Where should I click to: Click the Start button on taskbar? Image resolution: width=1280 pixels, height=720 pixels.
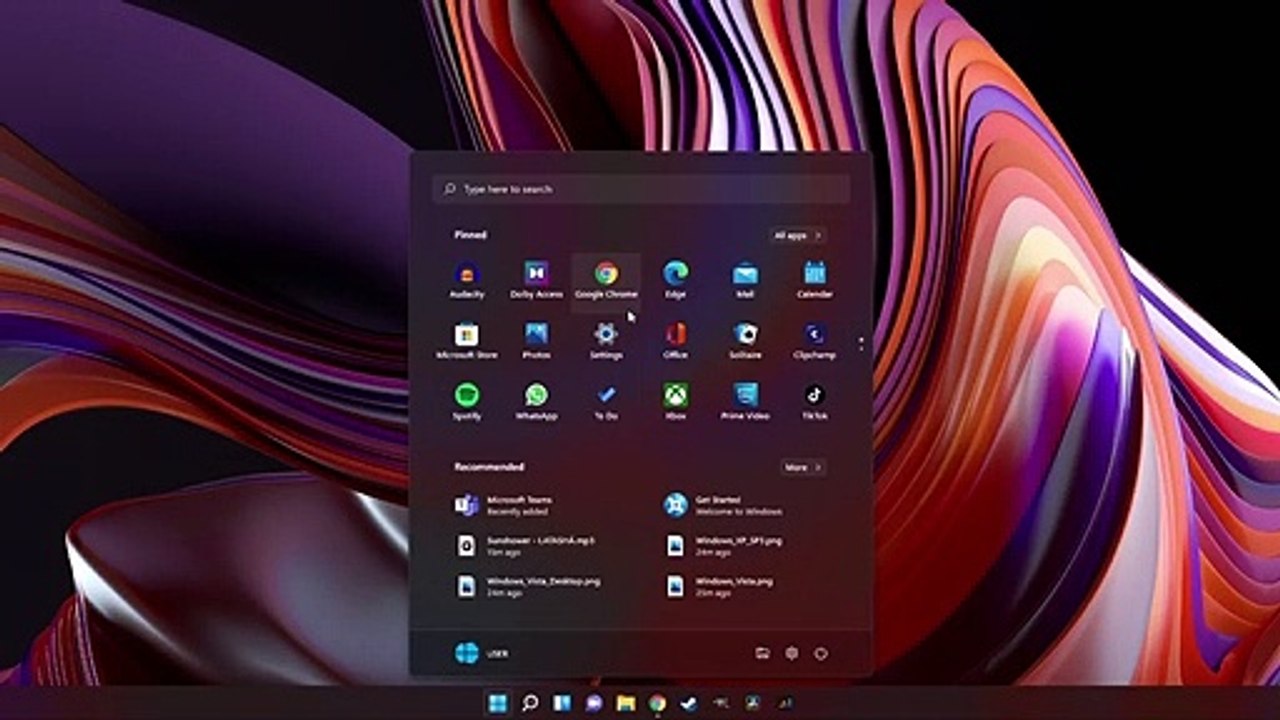click(x=497, y=704)
